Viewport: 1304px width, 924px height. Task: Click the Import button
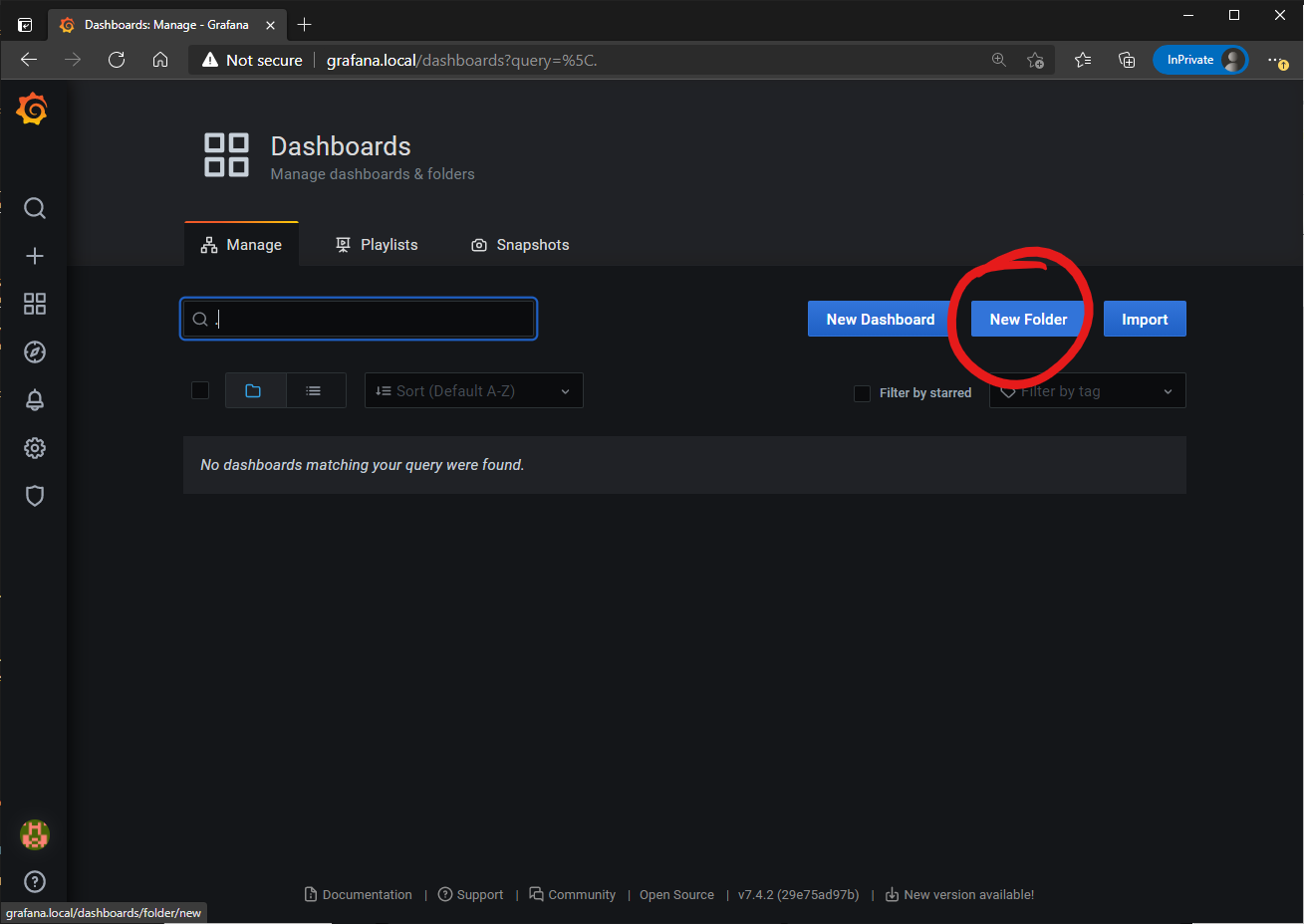coord(1145,319)
